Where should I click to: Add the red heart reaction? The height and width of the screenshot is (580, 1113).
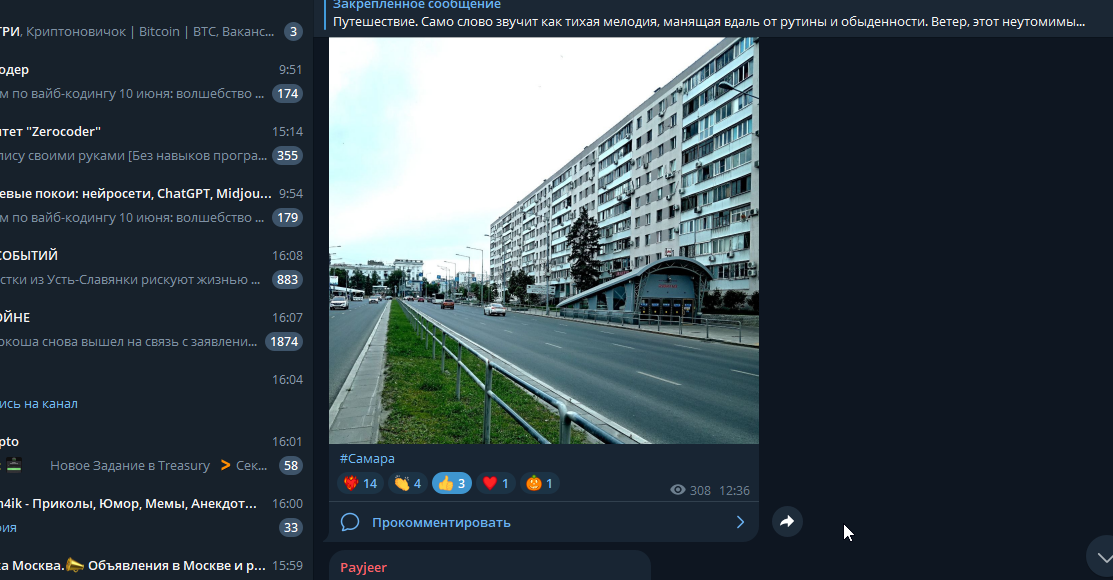coord(495,483)
